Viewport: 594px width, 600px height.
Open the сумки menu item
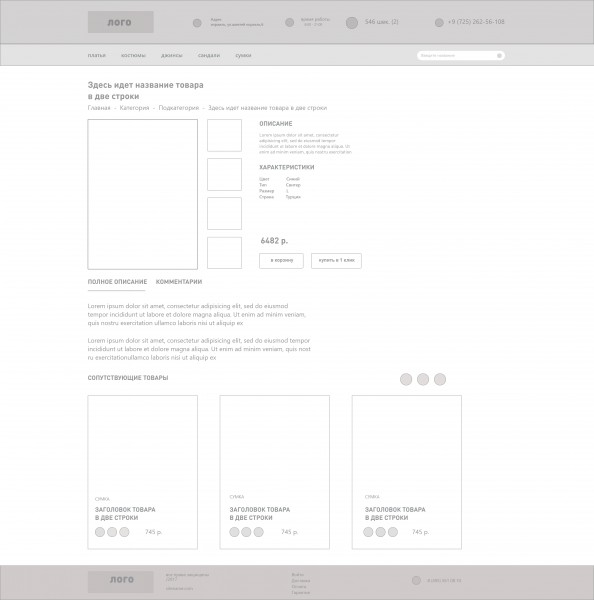click(243, 55)
